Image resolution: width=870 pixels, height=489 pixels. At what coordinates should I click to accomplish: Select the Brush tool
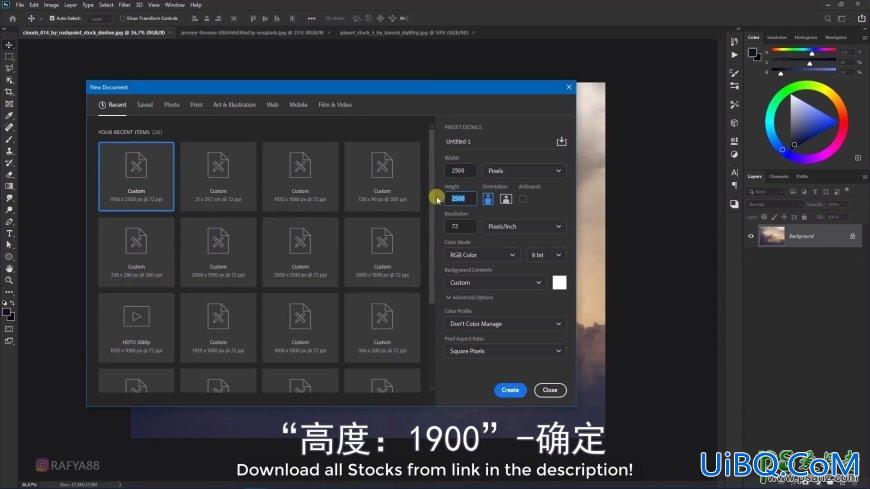tap(9, 139)
